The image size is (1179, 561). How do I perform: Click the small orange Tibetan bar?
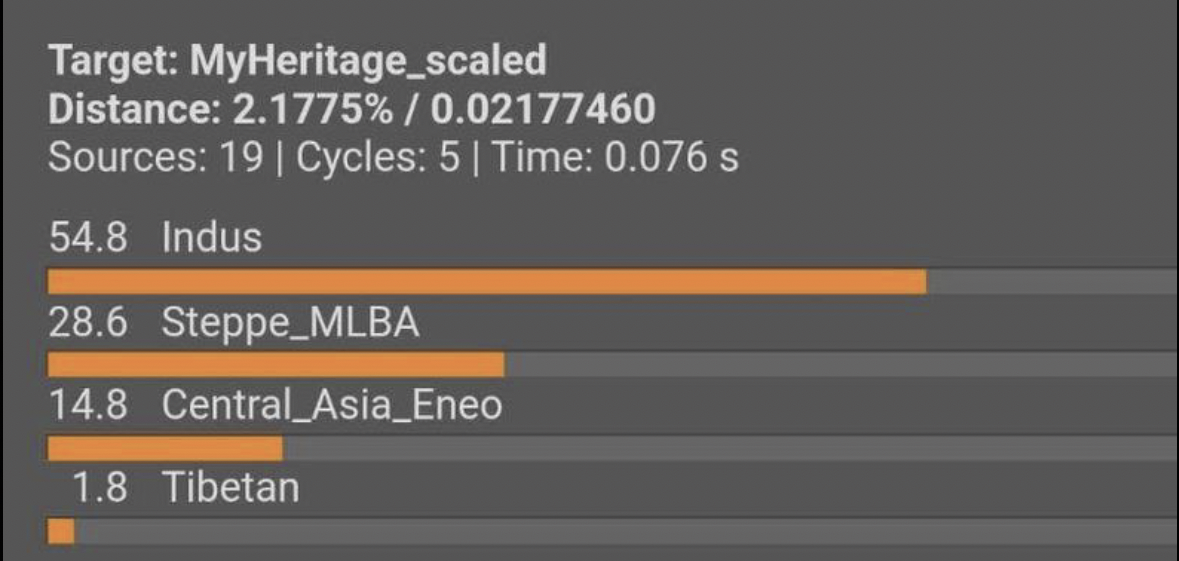pyautogui.click(x=61, y=531)
